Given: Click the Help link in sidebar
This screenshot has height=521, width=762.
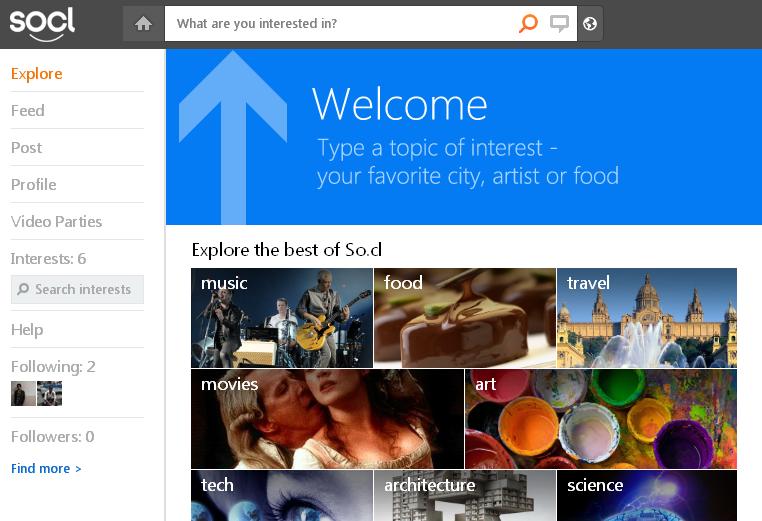Looking at the screenshot, I should [27, 330].
